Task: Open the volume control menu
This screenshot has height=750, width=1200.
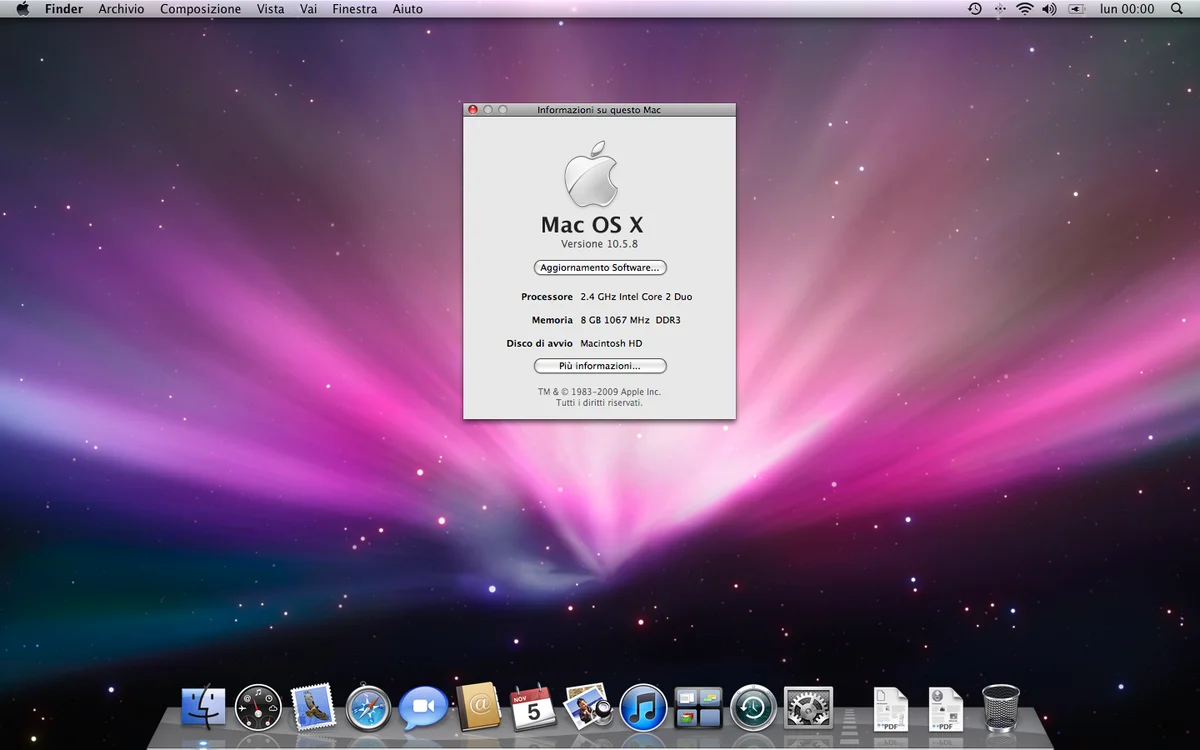Action: tap(1049, 9)
